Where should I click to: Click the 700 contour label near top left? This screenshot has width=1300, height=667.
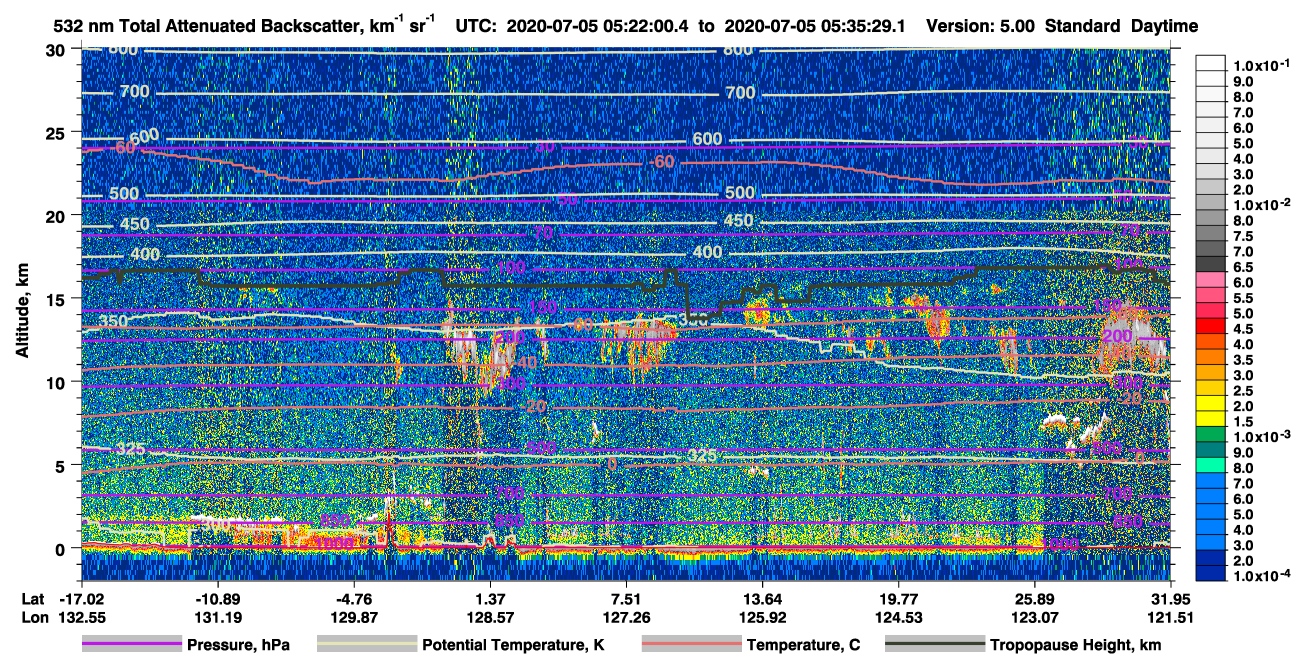(134, 92)
